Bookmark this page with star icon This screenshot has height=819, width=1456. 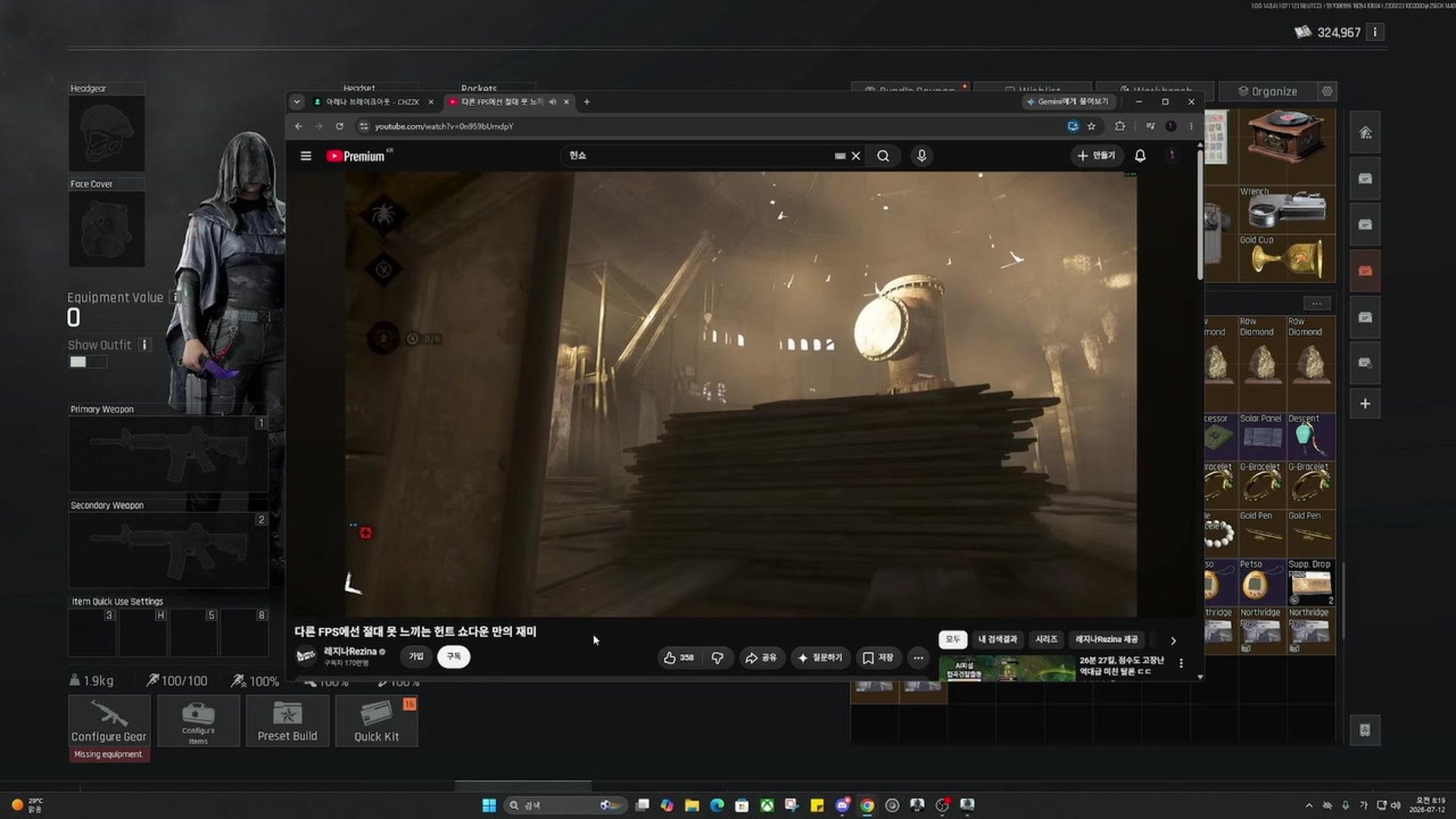(x=1091, y=127)
